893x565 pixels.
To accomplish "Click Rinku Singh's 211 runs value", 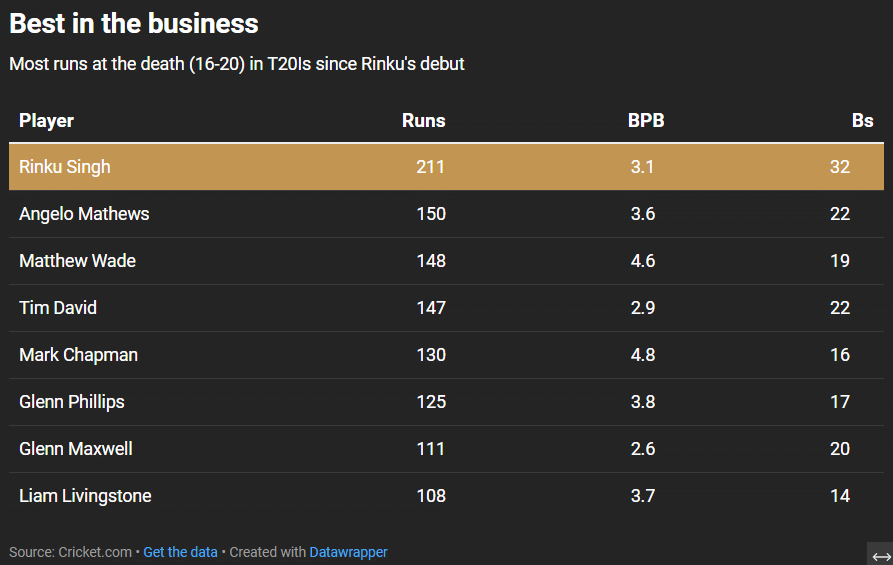I will point(430,167).
